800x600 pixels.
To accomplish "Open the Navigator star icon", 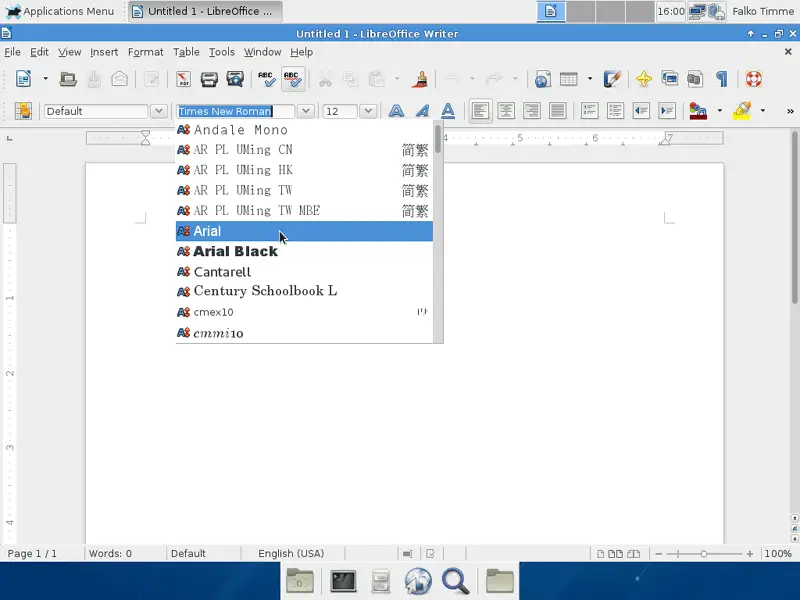I will coord(644,79).
